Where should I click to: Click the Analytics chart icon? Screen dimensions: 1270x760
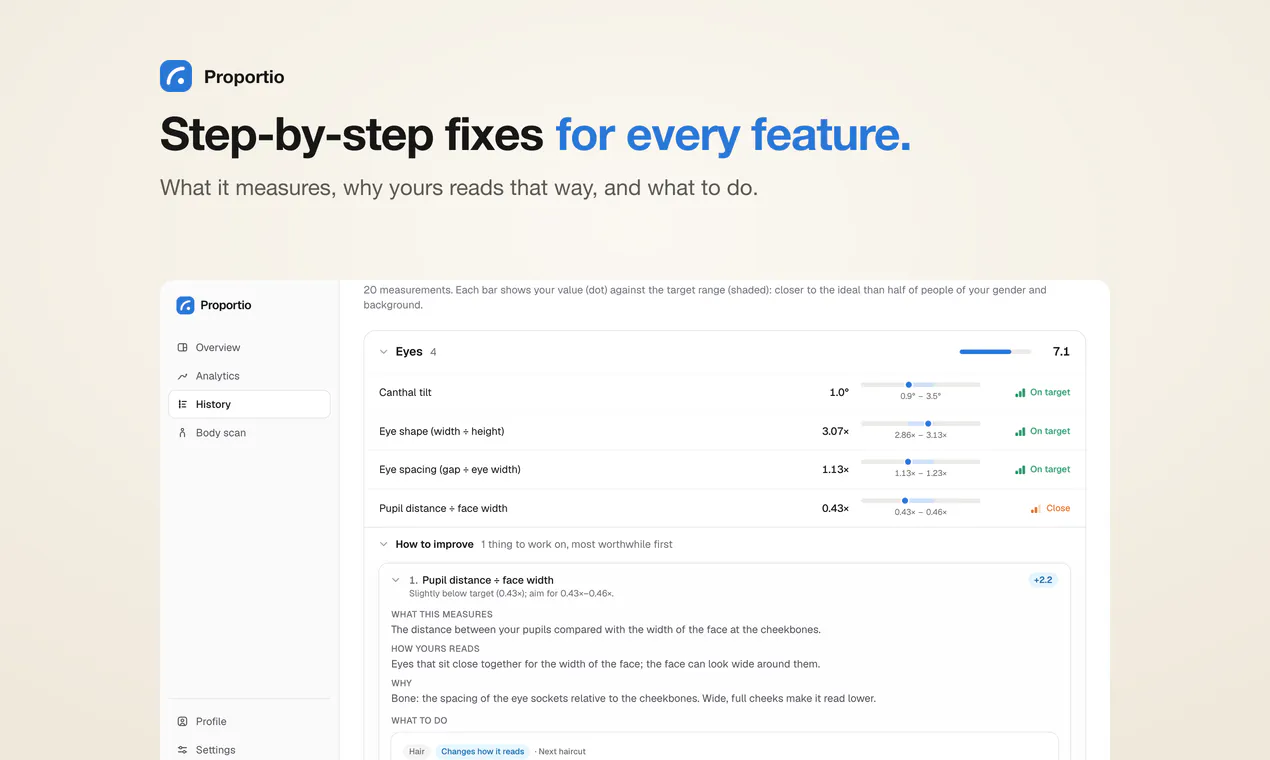coord(182,376)
